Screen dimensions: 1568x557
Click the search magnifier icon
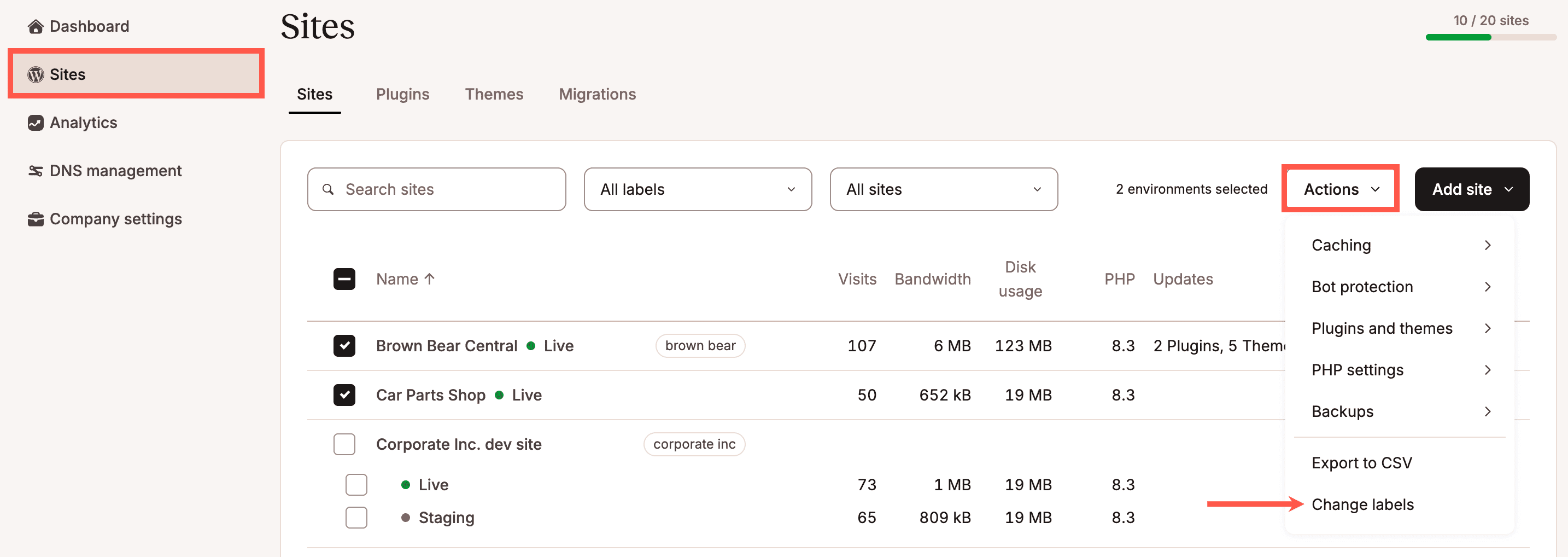(x=328, y=189)
